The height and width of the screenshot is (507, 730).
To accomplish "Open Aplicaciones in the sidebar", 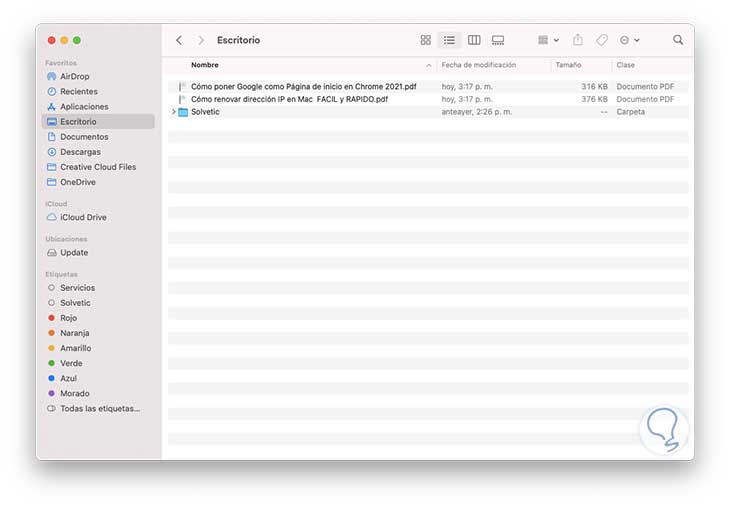I will point(98,107).
